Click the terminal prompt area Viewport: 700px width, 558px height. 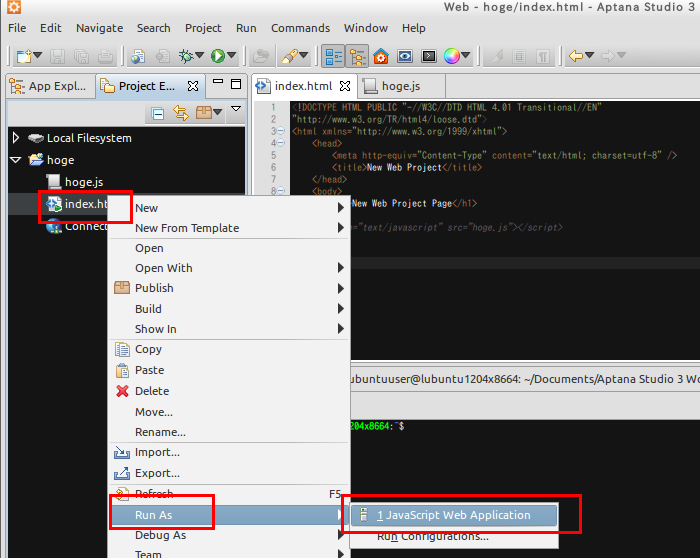[x=525, y=488]
